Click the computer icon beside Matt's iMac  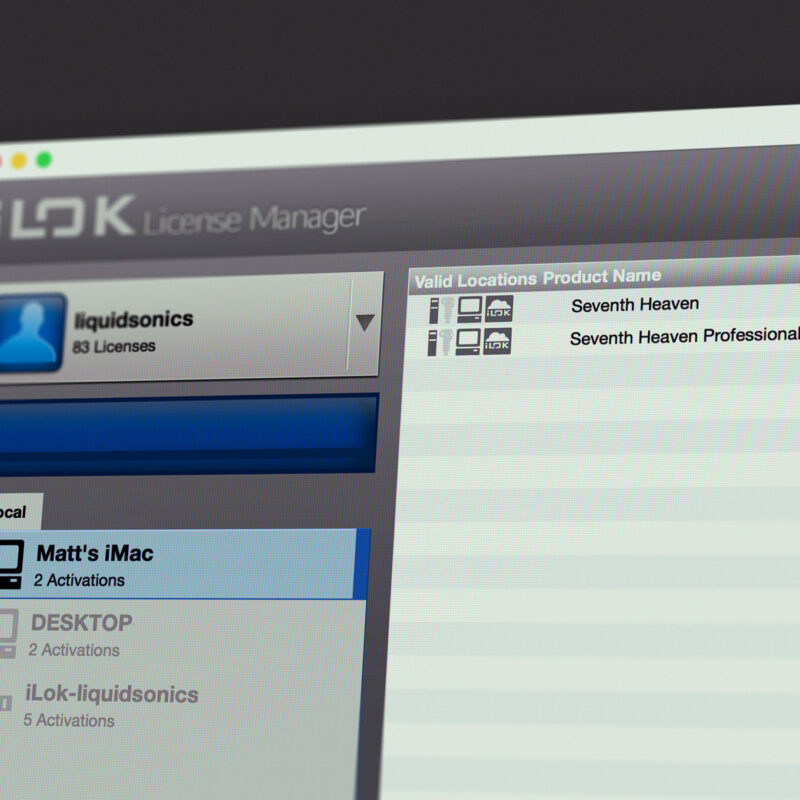coord(11,565)
